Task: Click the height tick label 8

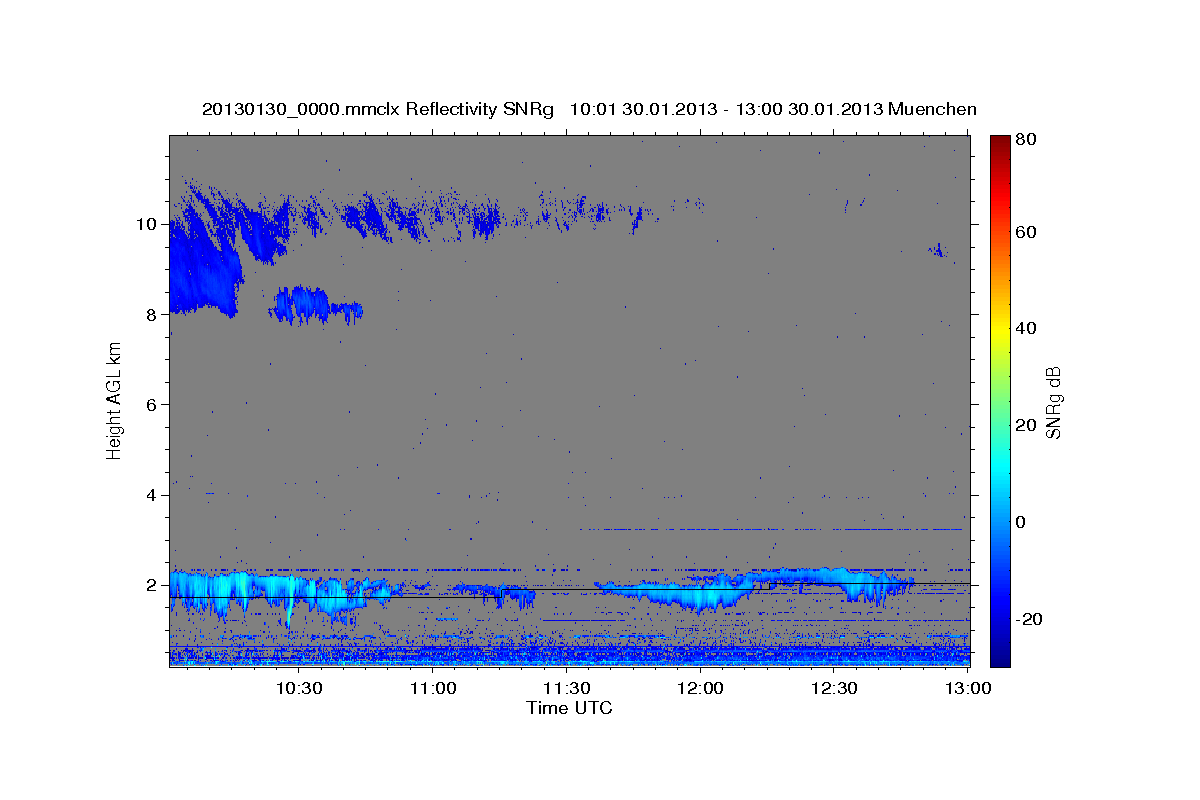Action: tap(152, 314)
